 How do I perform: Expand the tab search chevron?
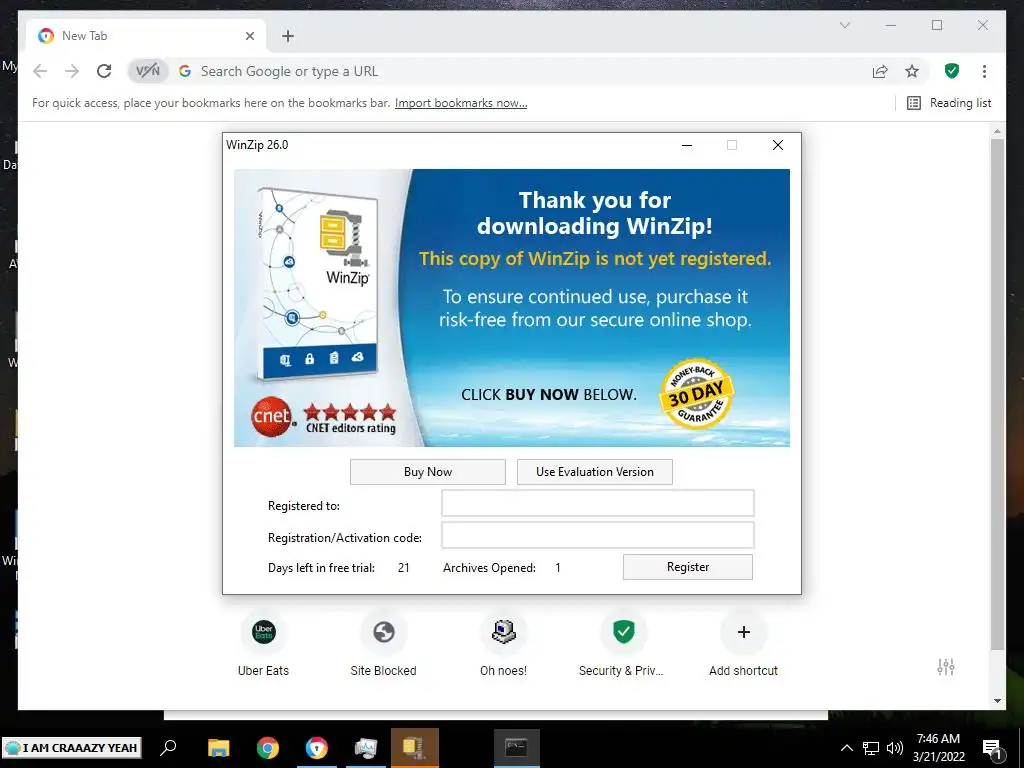click(844, 25)
